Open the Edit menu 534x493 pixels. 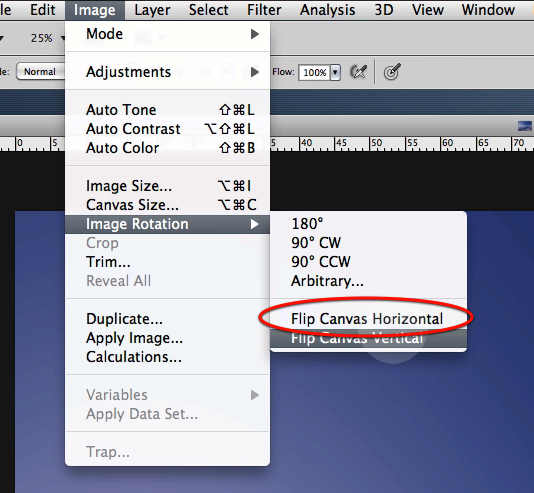[x=43, y=10]
